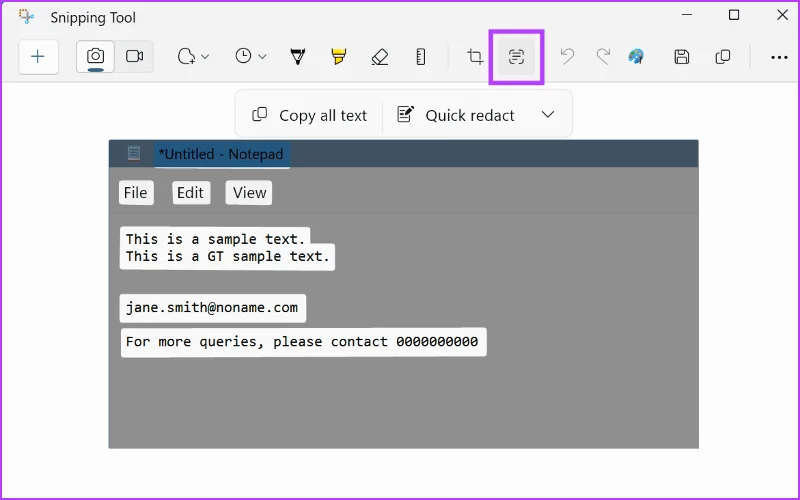Maximize the Snipping Tool window

[x=734, y=15]
